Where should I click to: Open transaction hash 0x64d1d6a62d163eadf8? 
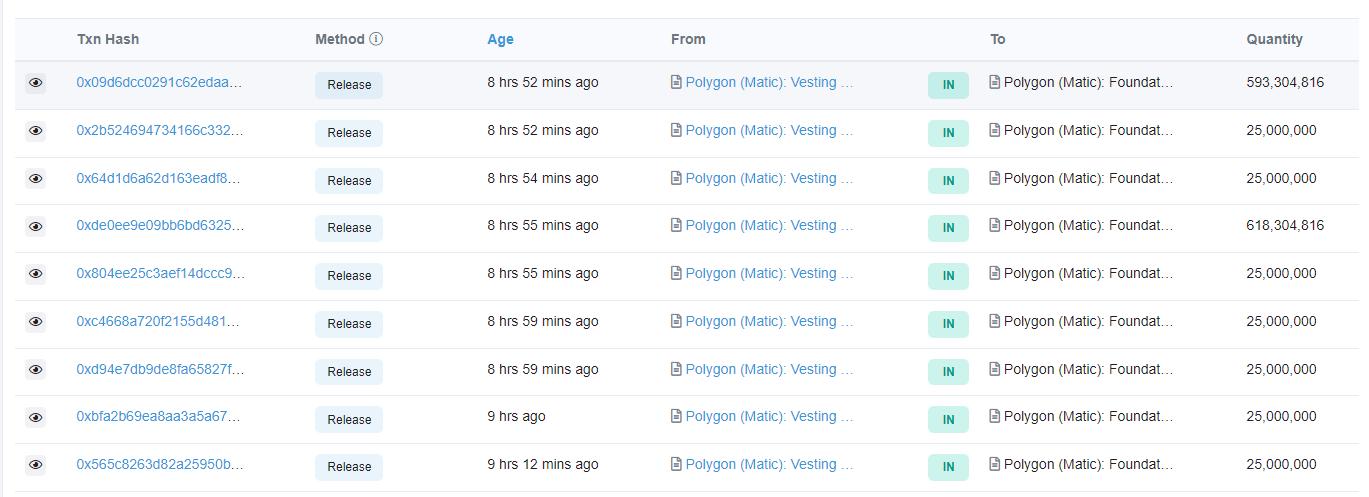[159, 178]
